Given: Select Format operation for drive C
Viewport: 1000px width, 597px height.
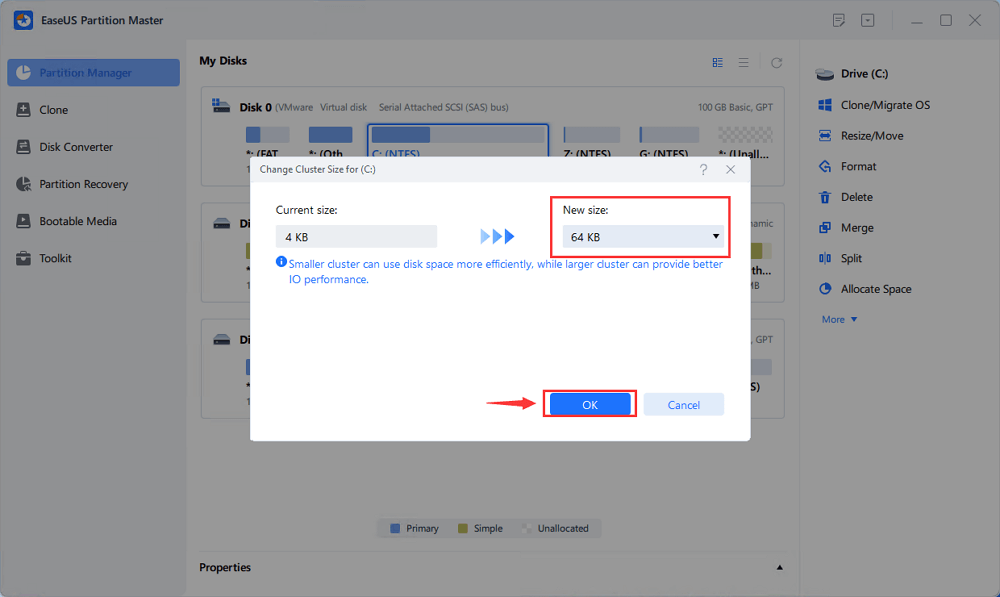Looking at the screenshot, I should (x=858, y=166).
